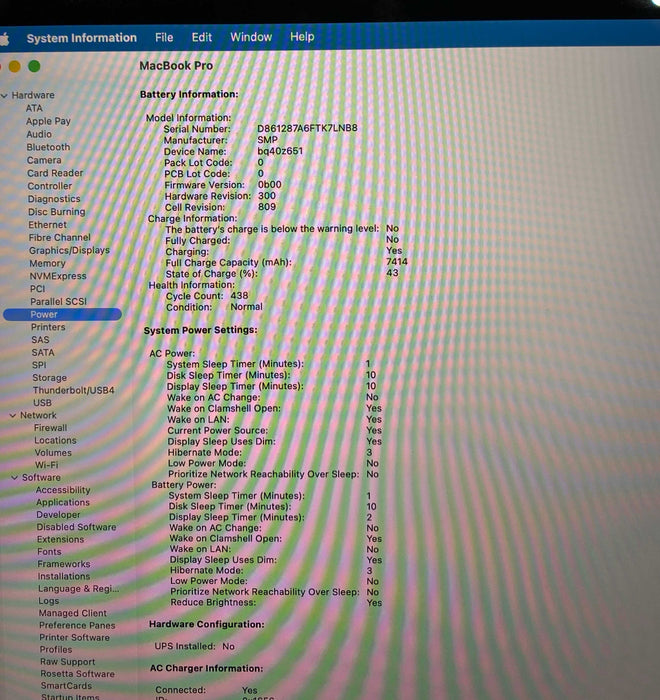The height and width of the screenshot is (700, 660).
Task: Click the yellow minimize window button
Action: [14, 67]
